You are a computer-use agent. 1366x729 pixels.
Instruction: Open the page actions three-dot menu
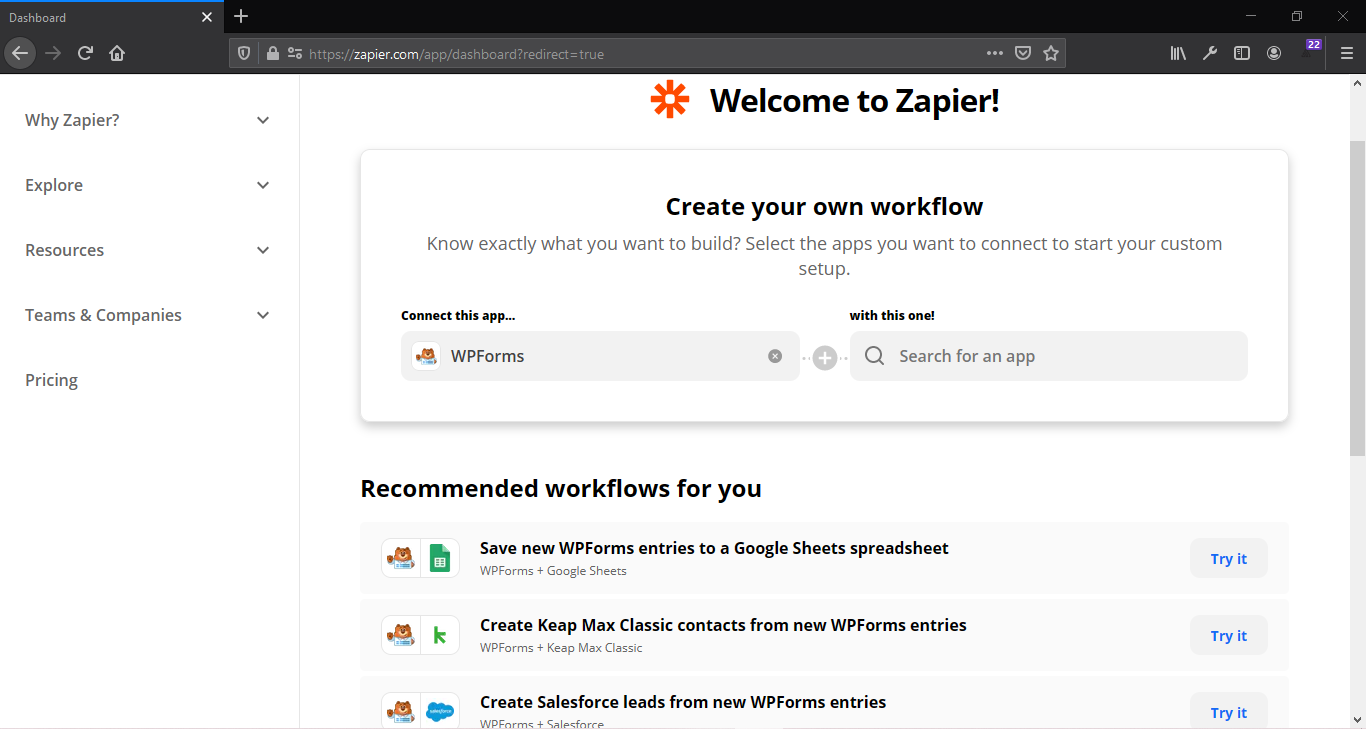pyautogui.click(x=994, y=54)
